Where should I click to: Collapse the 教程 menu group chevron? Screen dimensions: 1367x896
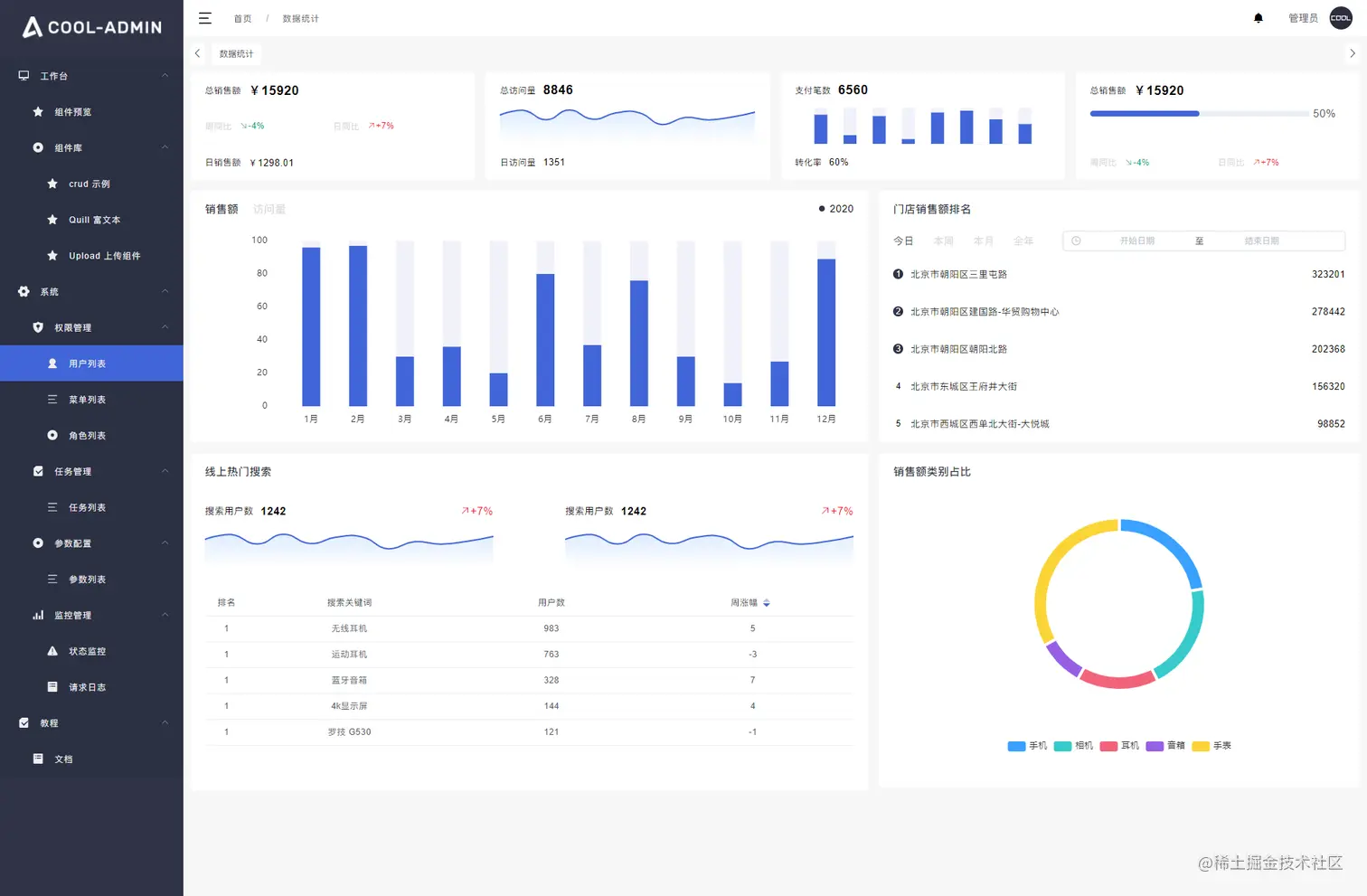click(165, 723)
